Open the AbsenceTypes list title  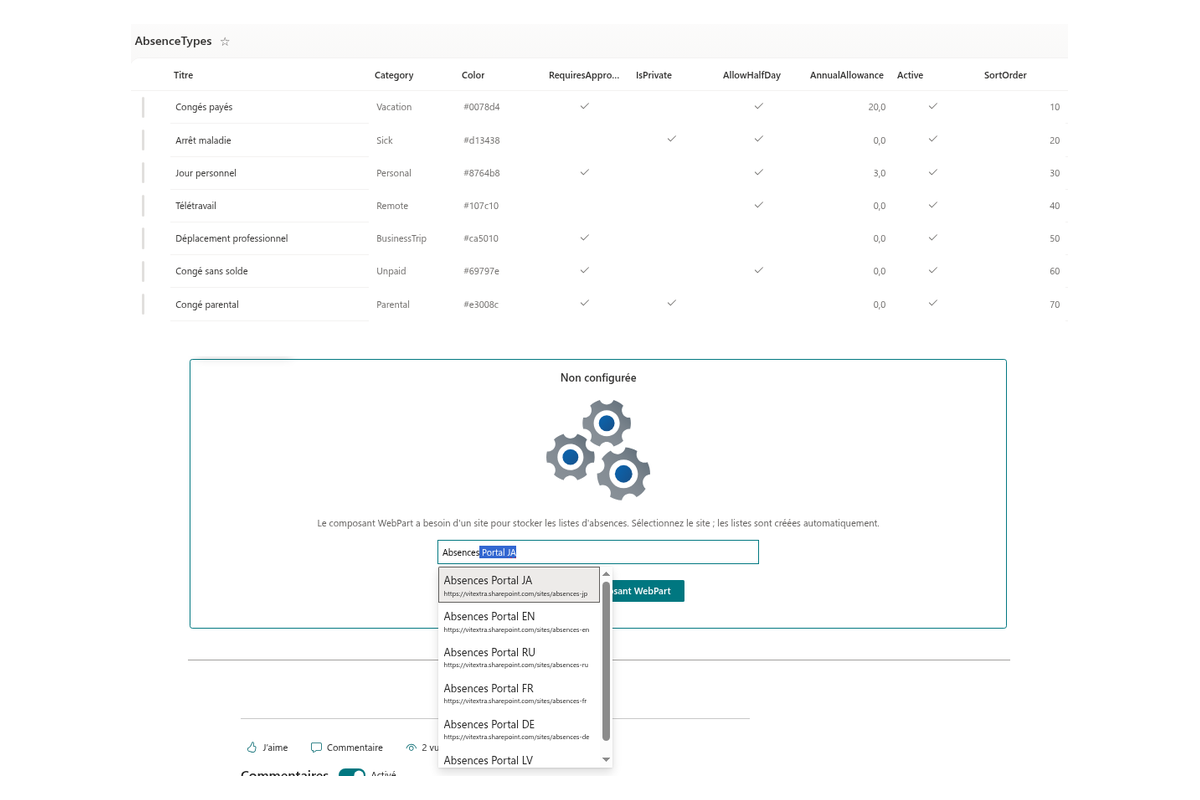point(173,41)
